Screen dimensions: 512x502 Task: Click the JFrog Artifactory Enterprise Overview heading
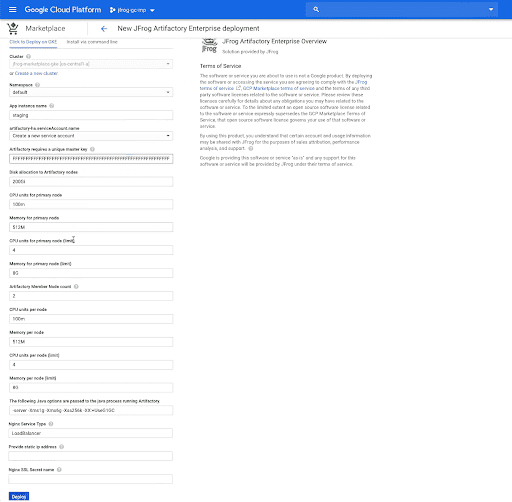point(274,41)
